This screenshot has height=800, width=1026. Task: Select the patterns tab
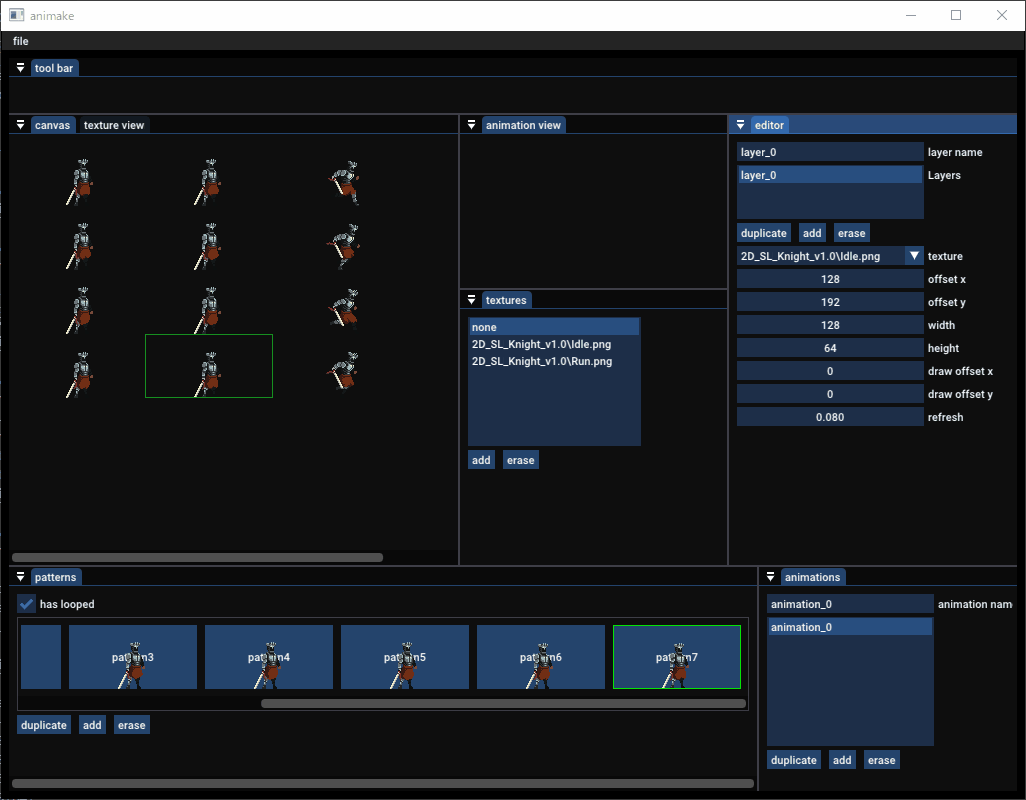(x=56, y=577)
